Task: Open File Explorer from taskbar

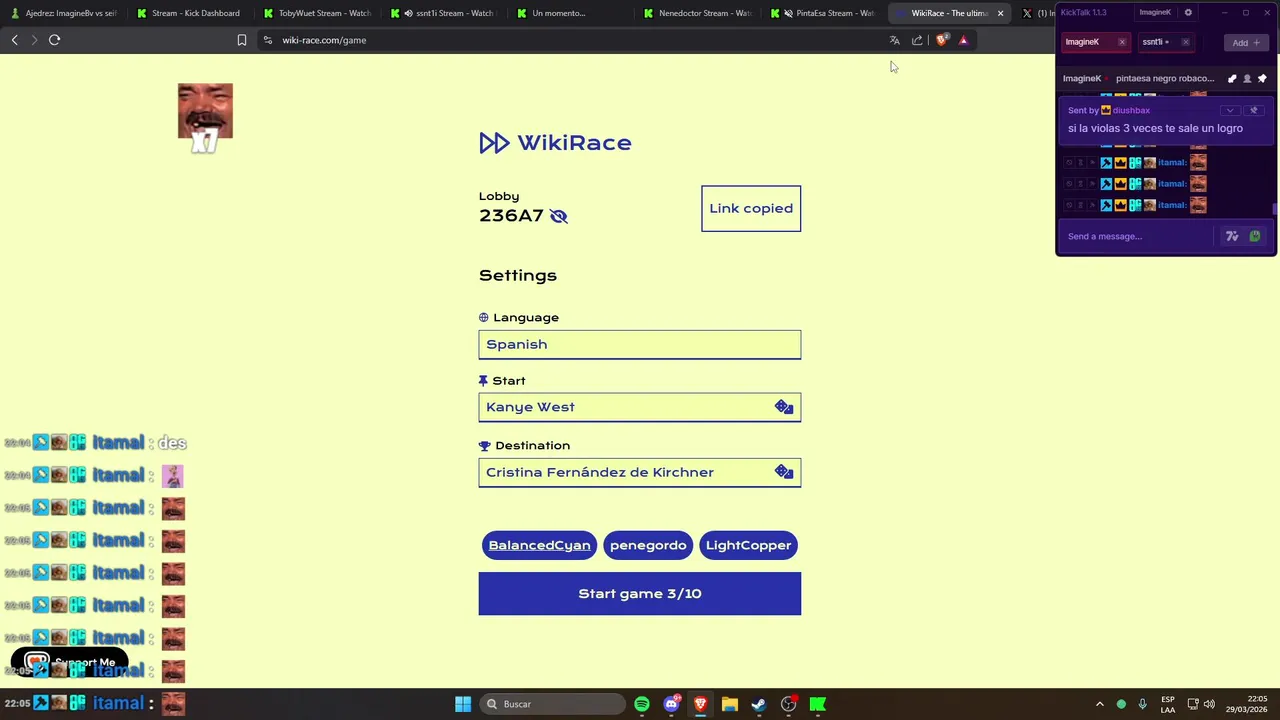Action: (730, 704)
